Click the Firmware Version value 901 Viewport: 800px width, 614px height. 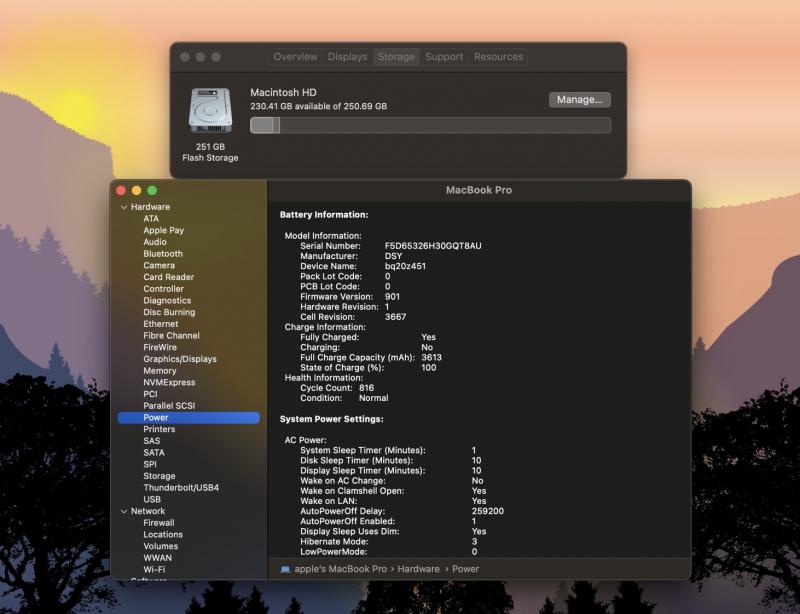click(x=392, y=297)
